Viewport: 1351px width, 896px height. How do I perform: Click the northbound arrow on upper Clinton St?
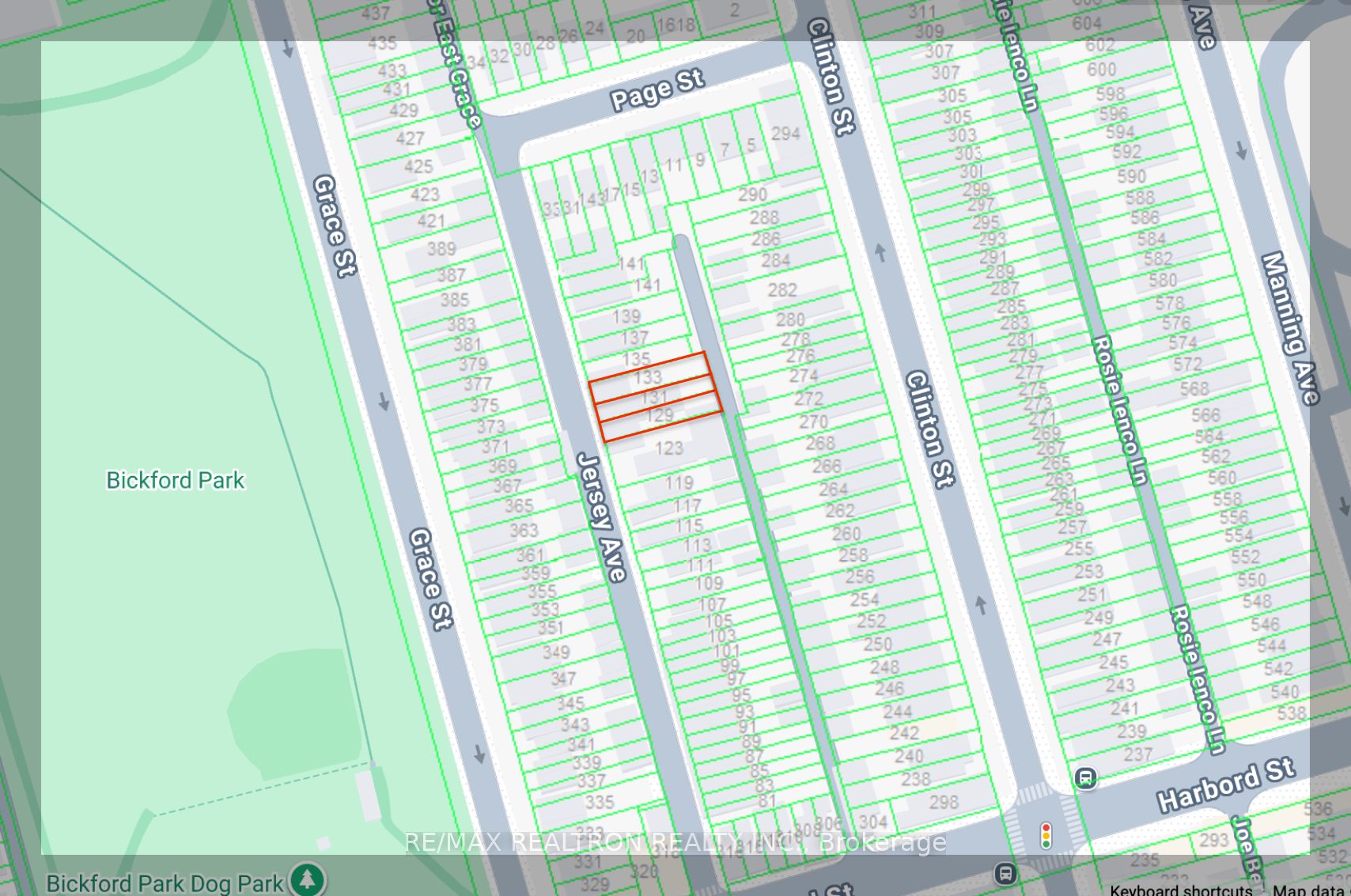tap(880, 252)
